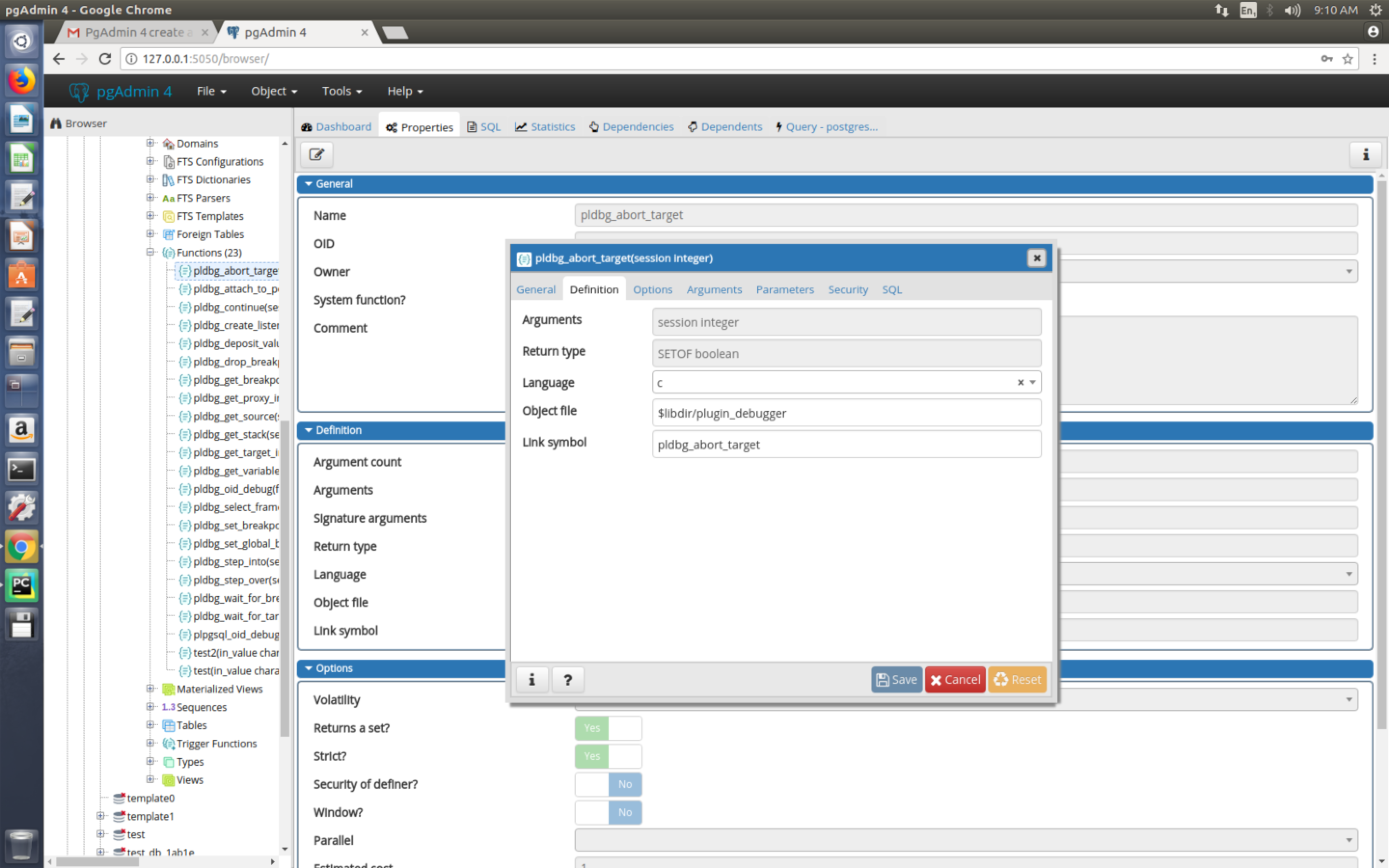1389x868 pixels.
Task: Open the Language dropdown arrow in dialog
Action: 1033,382
